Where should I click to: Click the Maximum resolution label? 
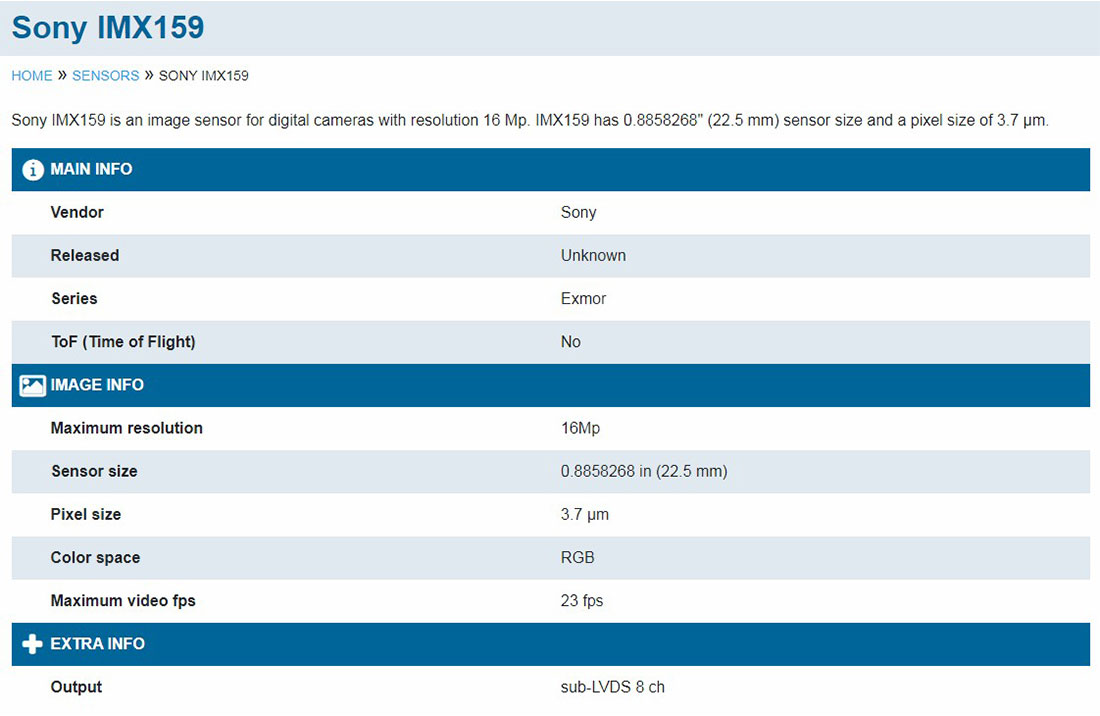(x=126, y=428)
